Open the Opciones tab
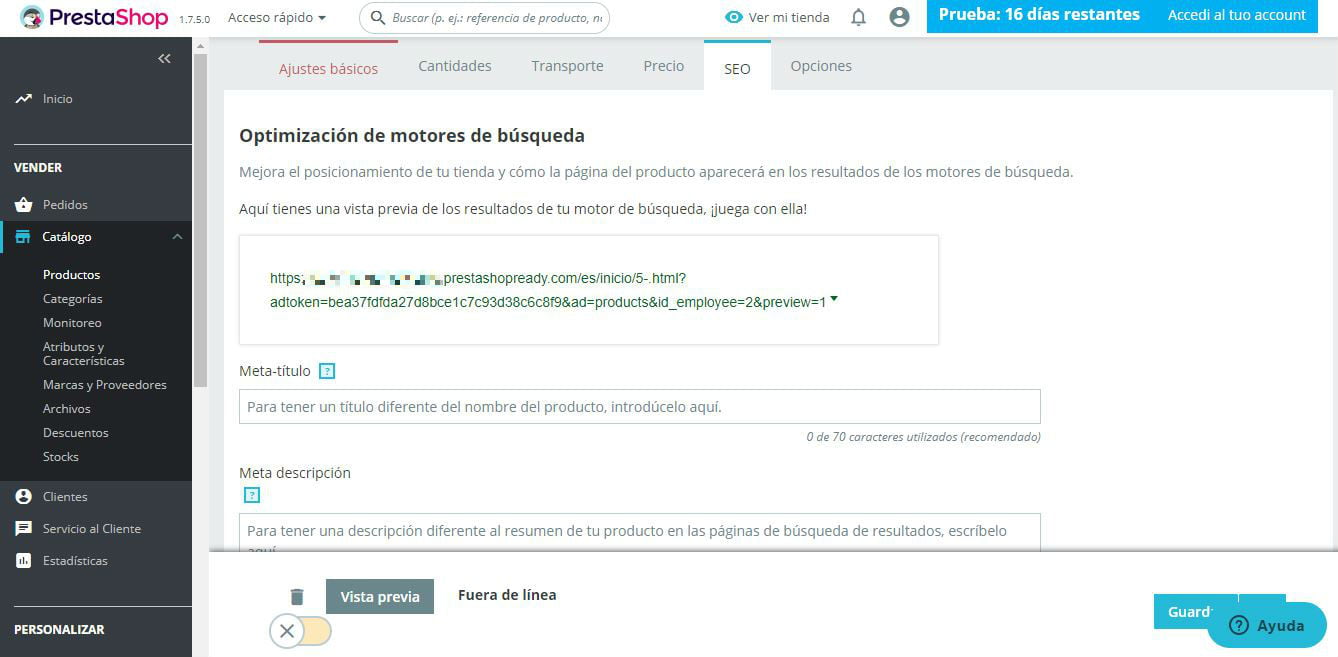The width and height of the screenshot is (1338, 657). click(820, 65)
